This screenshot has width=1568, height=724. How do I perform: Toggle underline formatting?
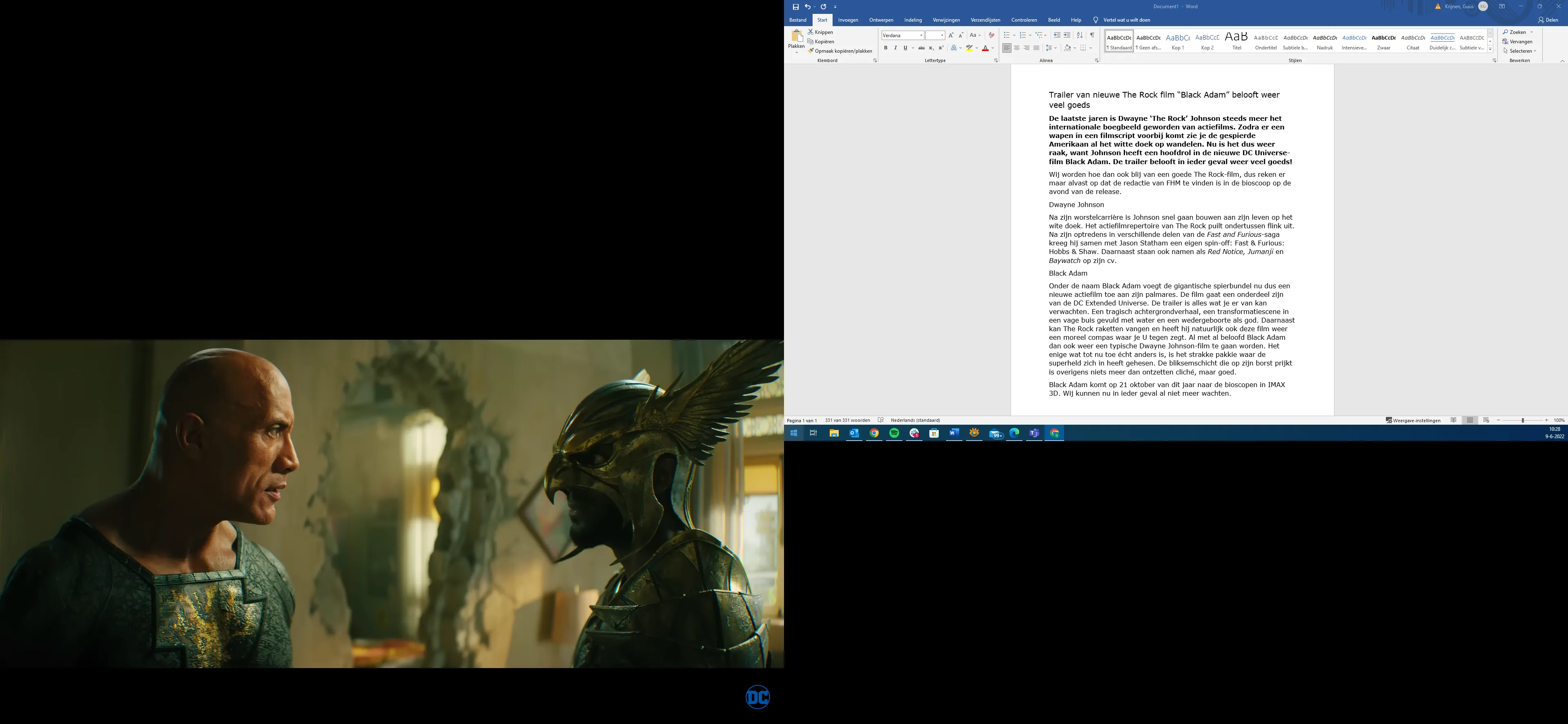(x=905, y=48)
